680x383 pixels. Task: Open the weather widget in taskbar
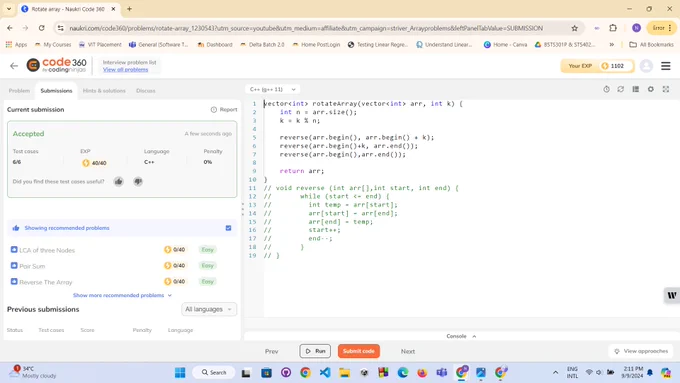[x=33, y=372]
